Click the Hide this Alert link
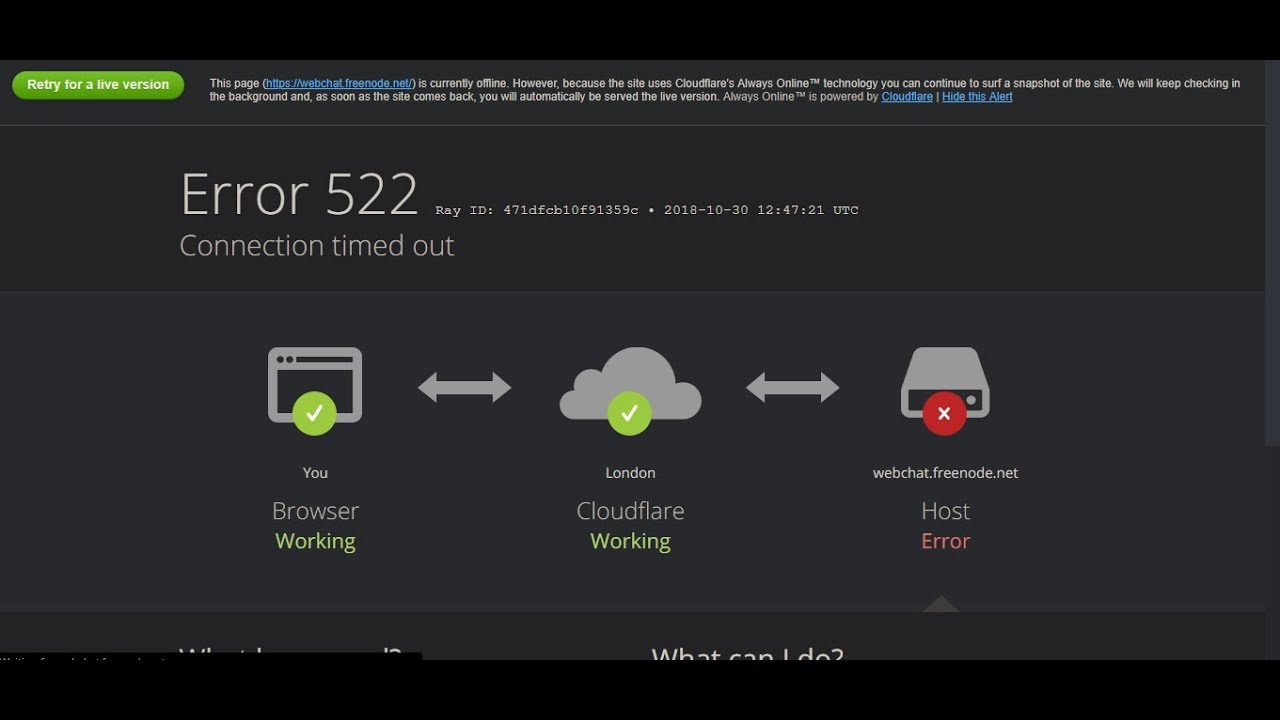1280x720 pixels. pyautogui.click(x=977, y=97)
